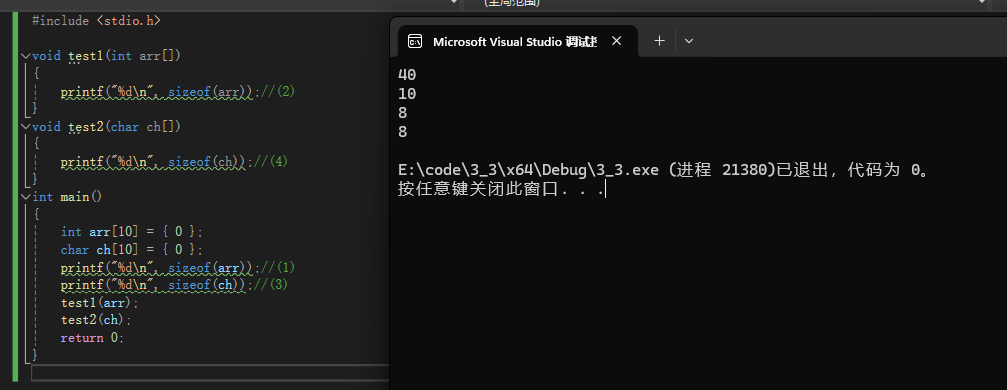Click the E:\code\3_3\x64\Debug\3_3.exe exit message

coord(664,171)
